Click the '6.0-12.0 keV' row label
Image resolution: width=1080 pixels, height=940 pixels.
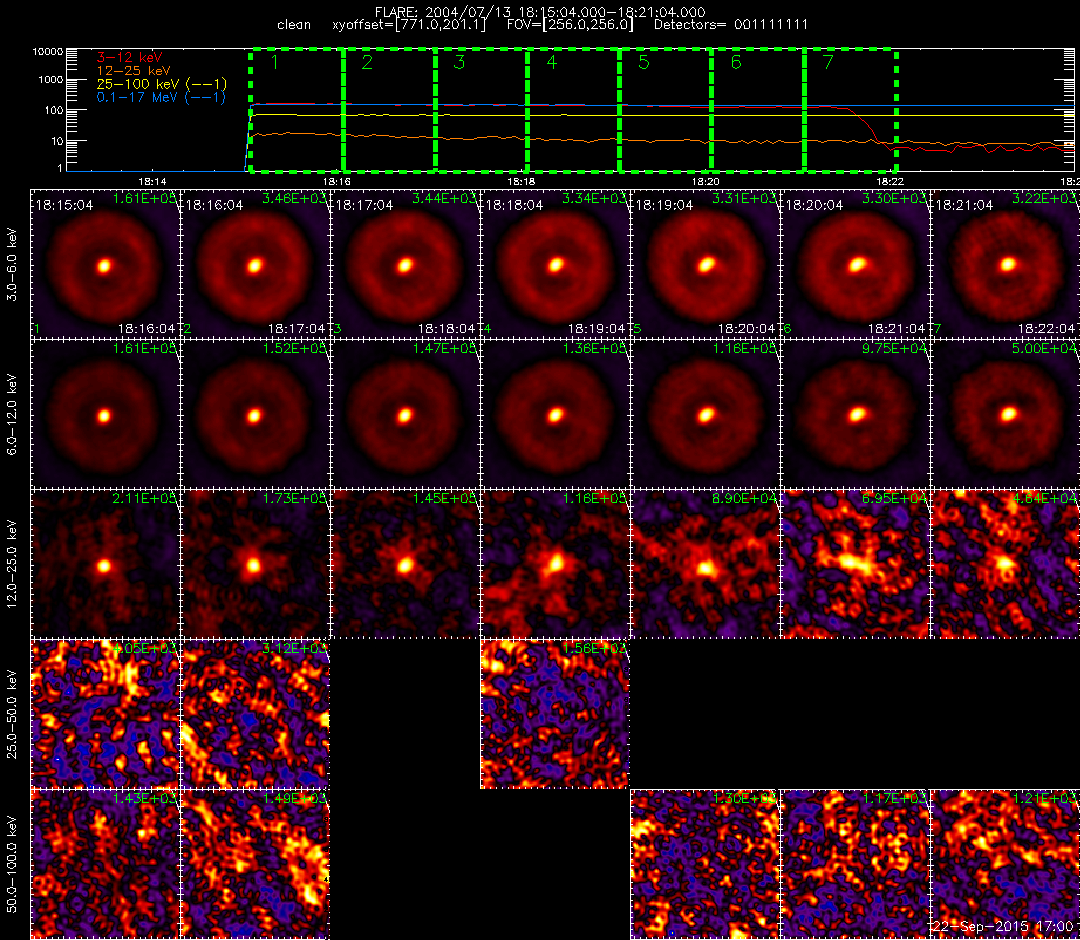click(12, 415)
